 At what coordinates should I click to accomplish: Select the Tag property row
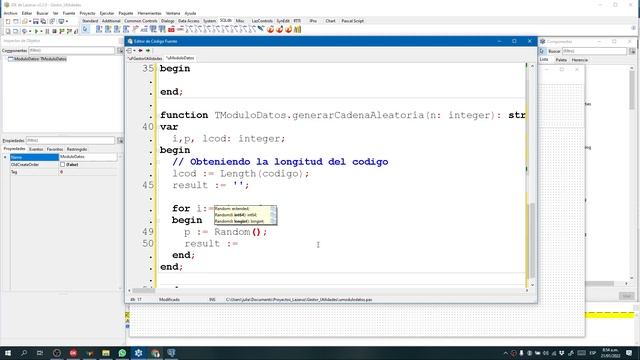(63, 172)
